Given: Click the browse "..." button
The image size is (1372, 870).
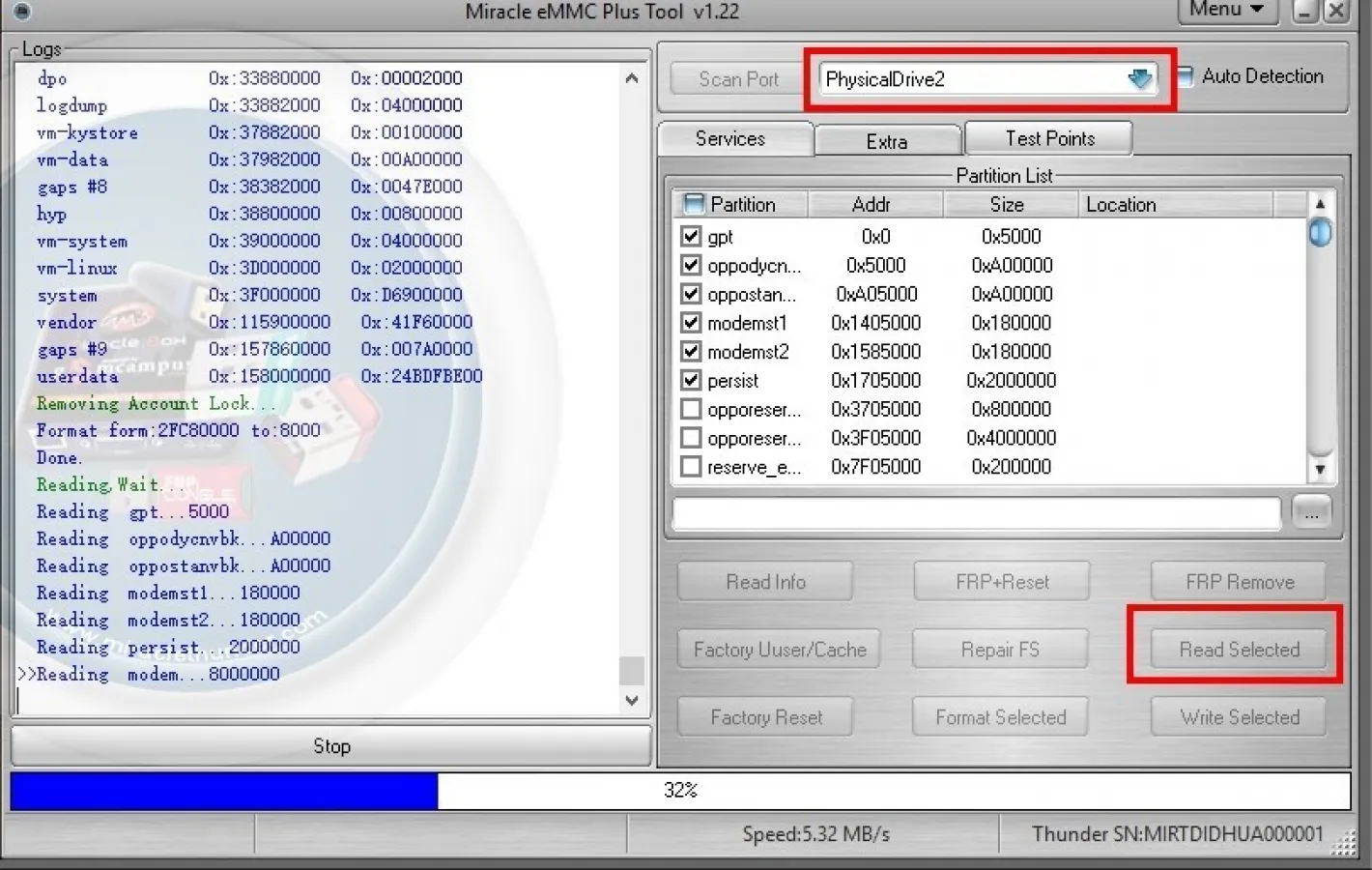Looking at the screenshot, I should (x=1311, y=513).
